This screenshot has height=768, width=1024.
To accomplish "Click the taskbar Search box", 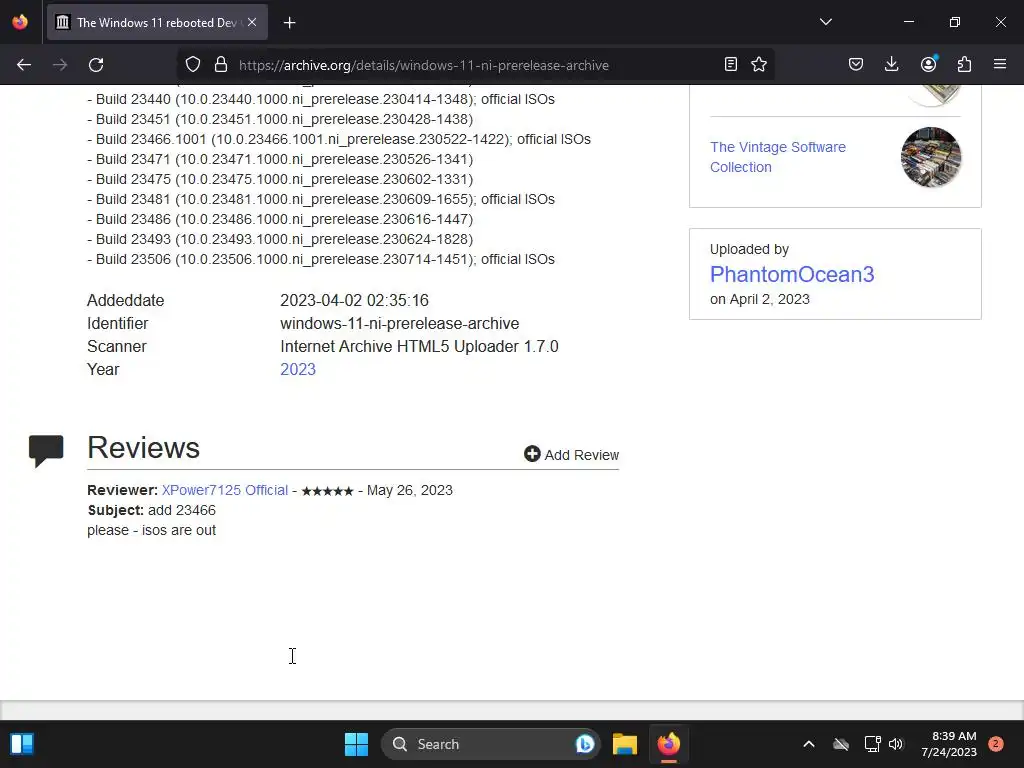I will pos(490,744).
